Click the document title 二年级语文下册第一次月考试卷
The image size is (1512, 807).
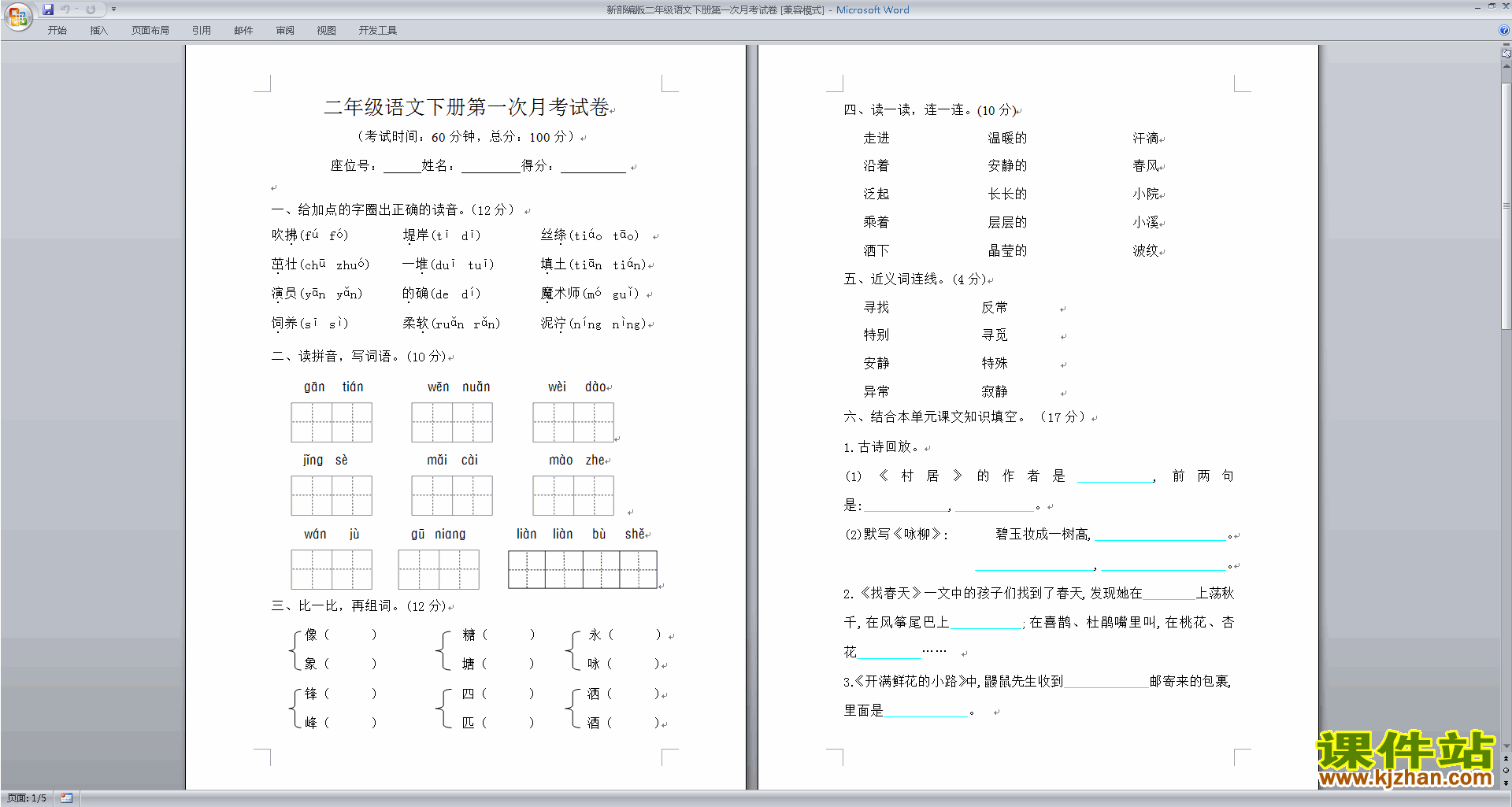point(467,107)
